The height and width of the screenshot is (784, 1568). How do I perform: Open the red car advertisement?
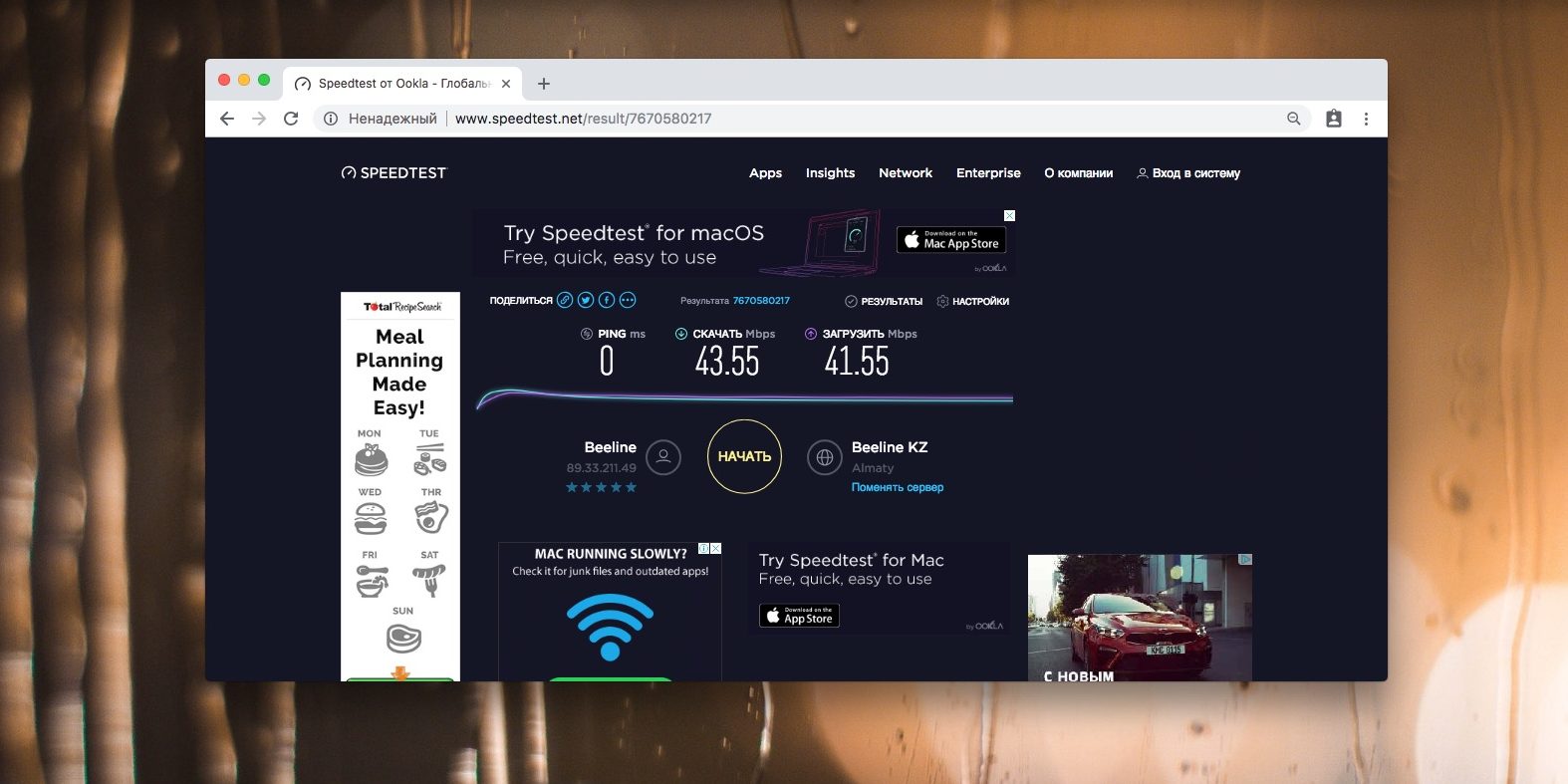coord(1140,618)
